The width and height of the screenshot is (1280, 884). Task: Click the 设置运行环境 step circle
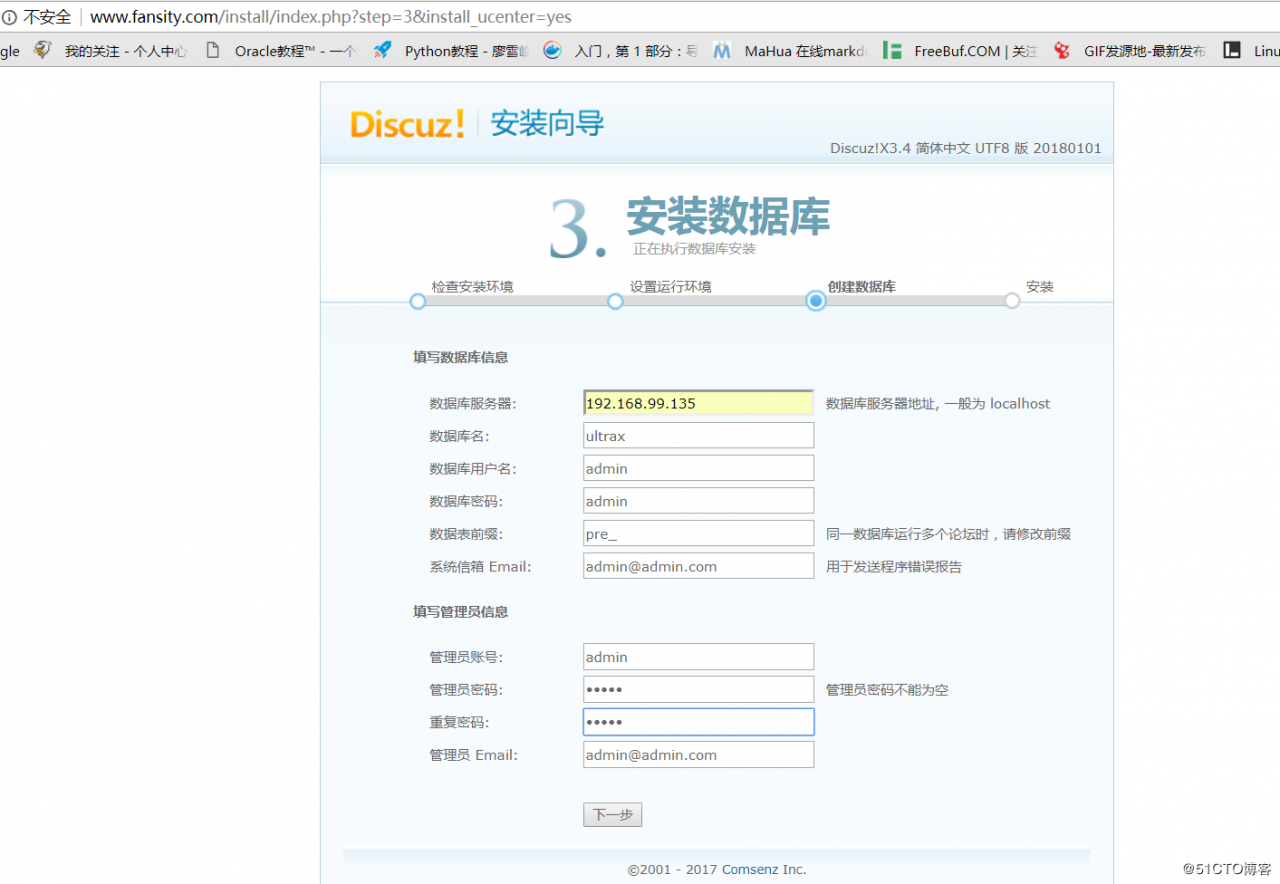(615, 301)
